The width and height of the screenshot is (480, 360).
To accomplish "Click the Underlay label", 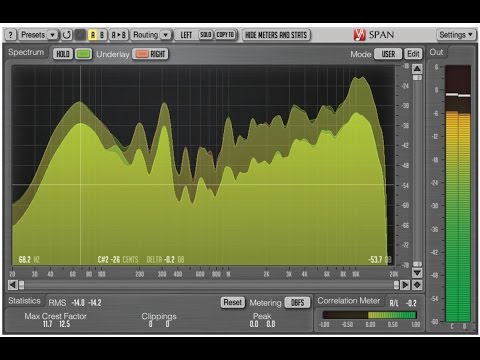I will coord(113,54).
